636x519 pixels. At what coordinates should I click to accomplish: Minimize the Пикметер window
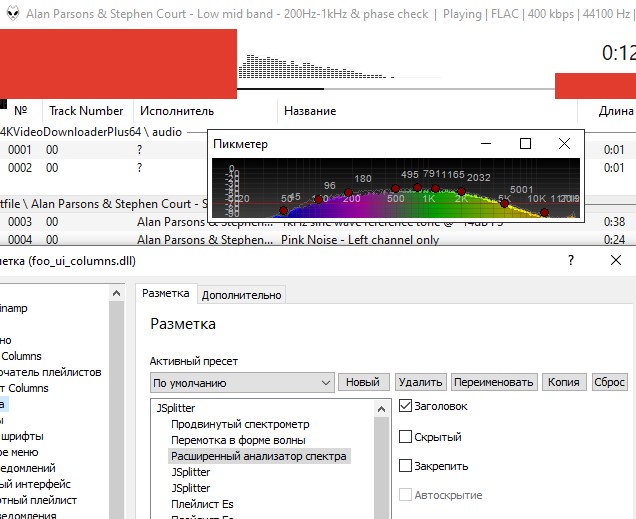pos(487,144)
